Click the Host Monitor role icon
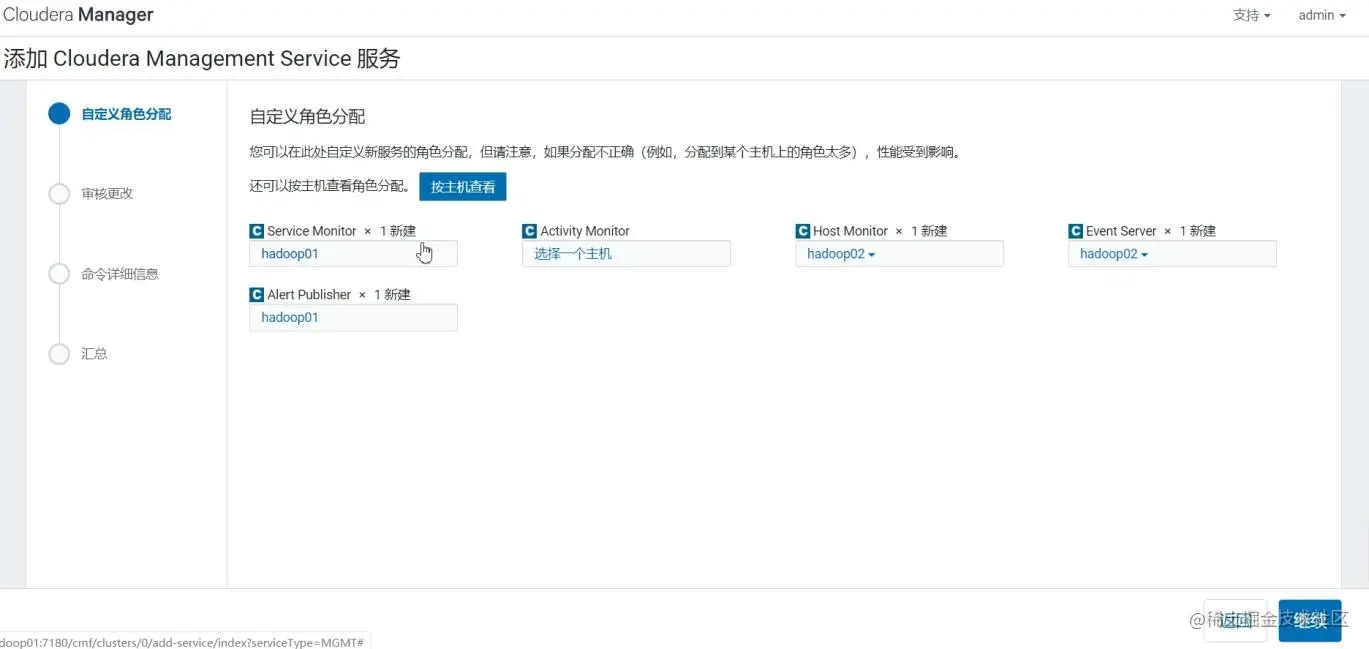Screen dimensions: 1369x649 pos(802,231)
